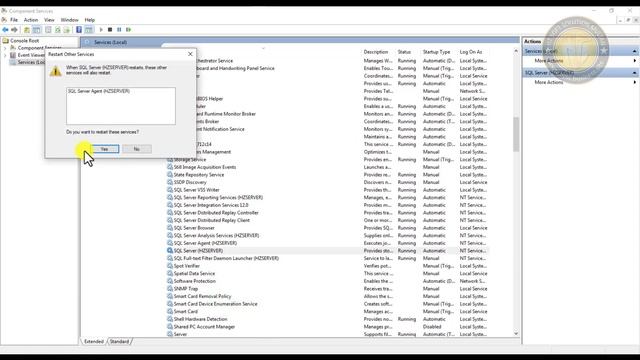
Task: Click the gear icon of Software Protection
Action: pos(170,281)
